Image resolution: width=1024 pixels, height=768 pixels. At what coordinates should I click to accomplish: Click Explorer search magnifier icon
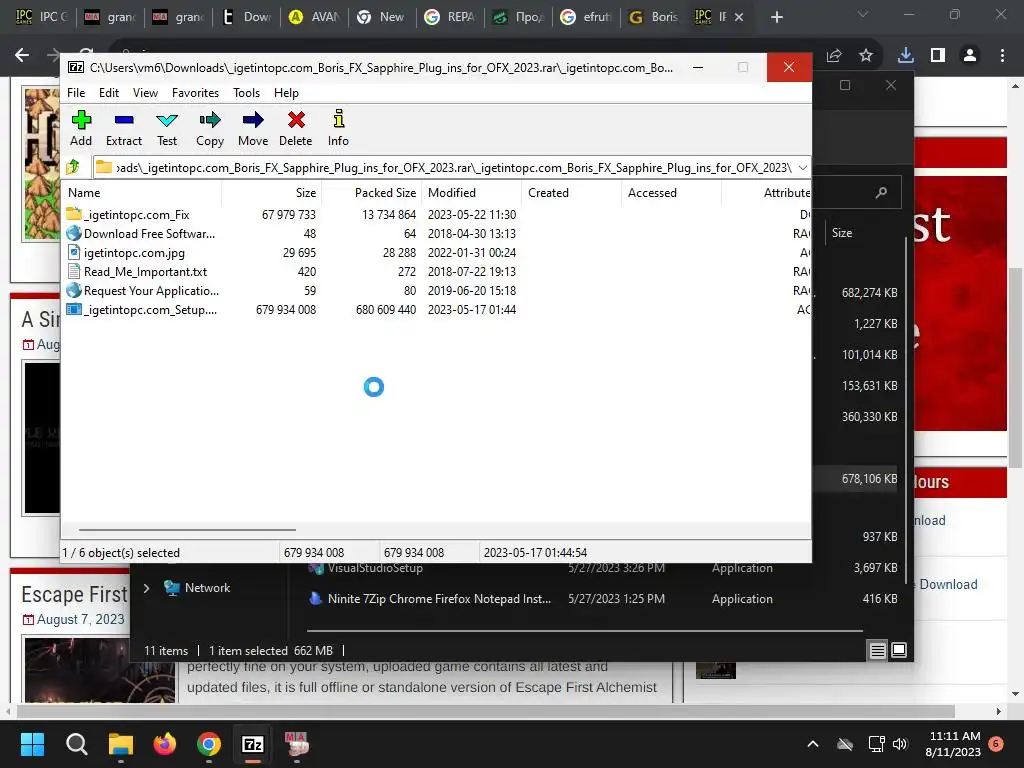click(x=881, y=193)
